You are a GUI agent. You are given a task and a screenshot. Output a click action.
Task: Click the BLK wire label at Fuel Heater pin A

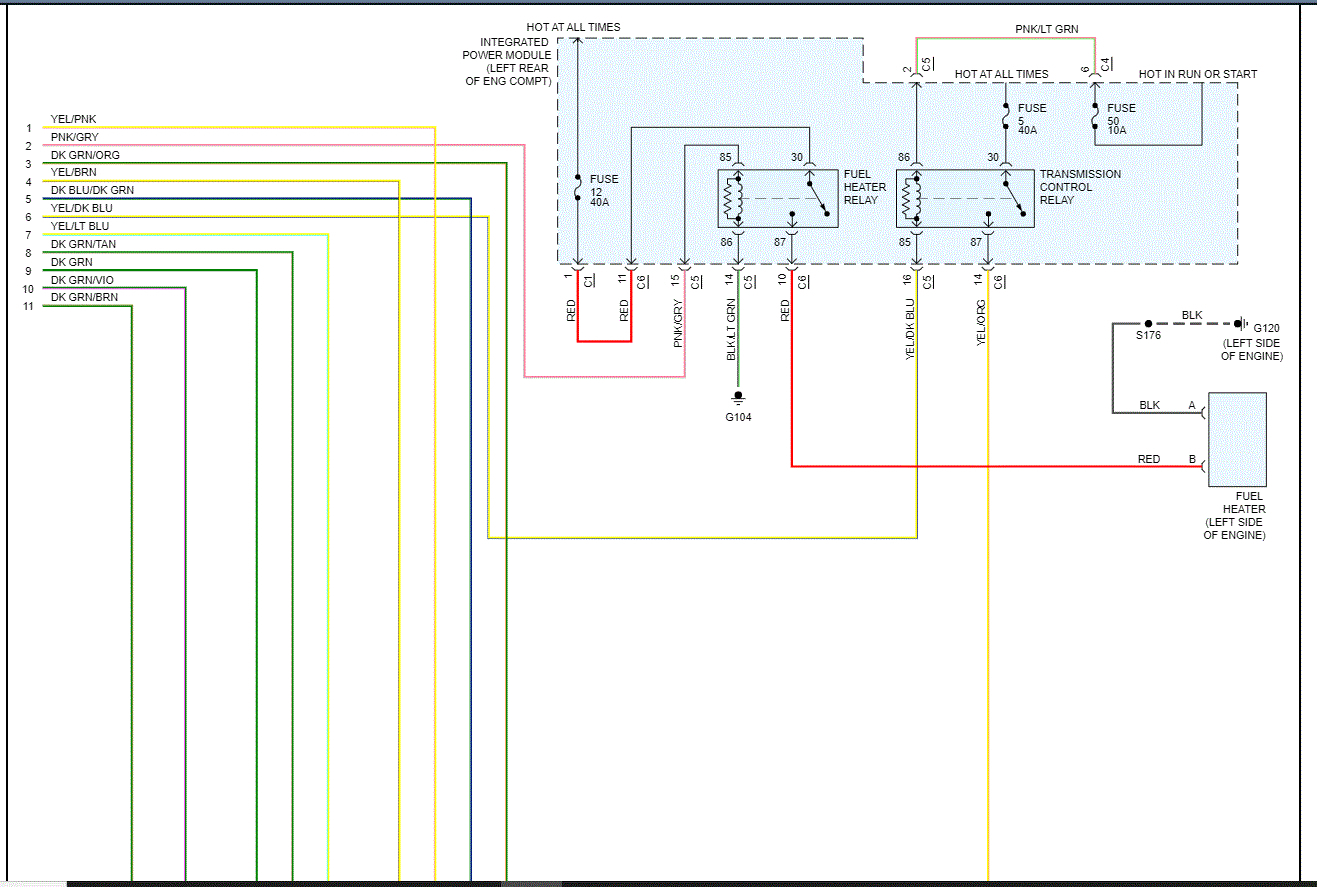coord(1149,405)
